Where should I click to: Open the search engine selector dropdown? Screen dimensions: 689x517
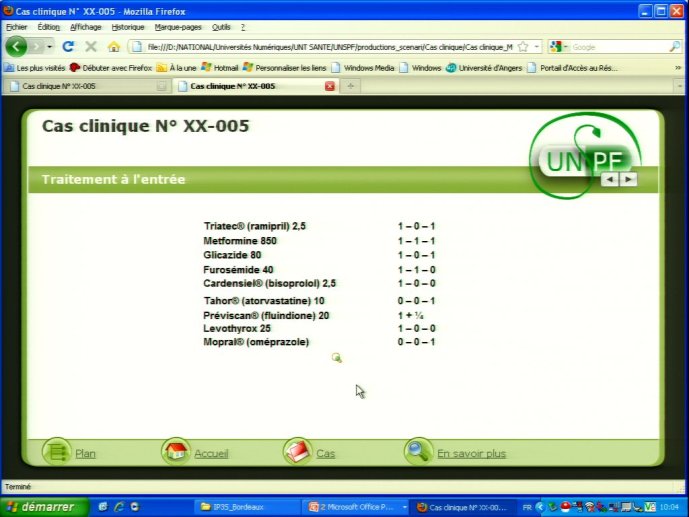pos(558,47)
